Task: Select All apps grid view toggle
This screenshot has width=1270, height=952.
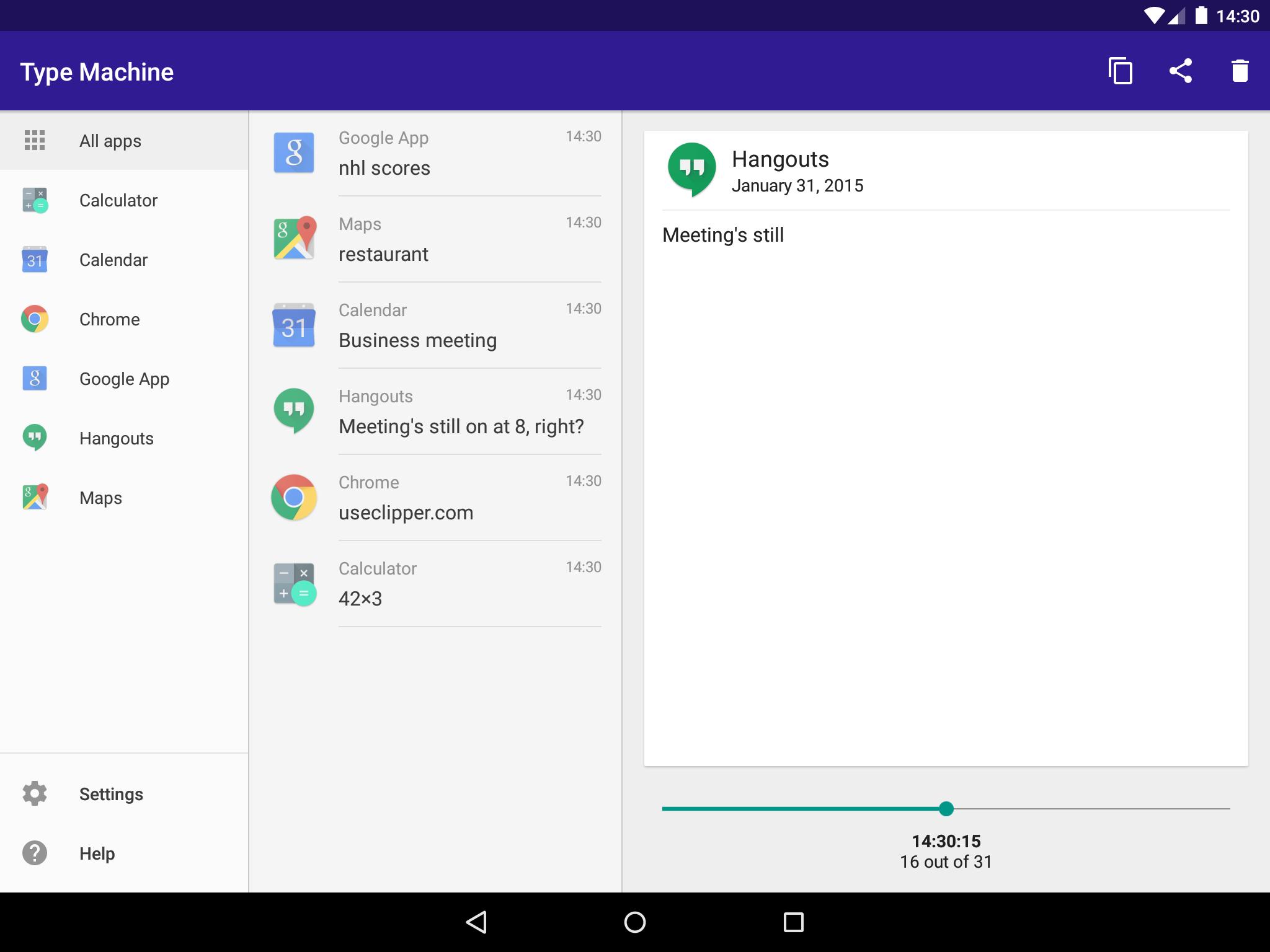Action: (x=35, y=141)
